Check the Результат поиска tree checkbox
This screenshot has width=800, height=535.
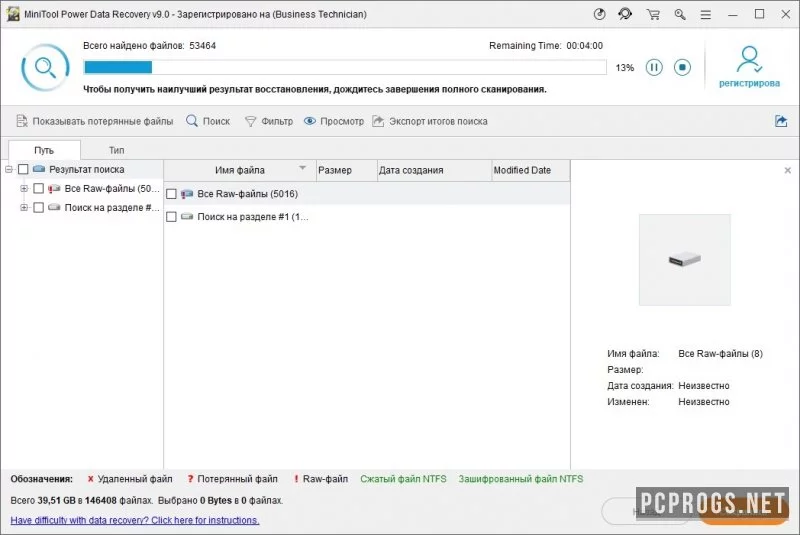point(23,169)
